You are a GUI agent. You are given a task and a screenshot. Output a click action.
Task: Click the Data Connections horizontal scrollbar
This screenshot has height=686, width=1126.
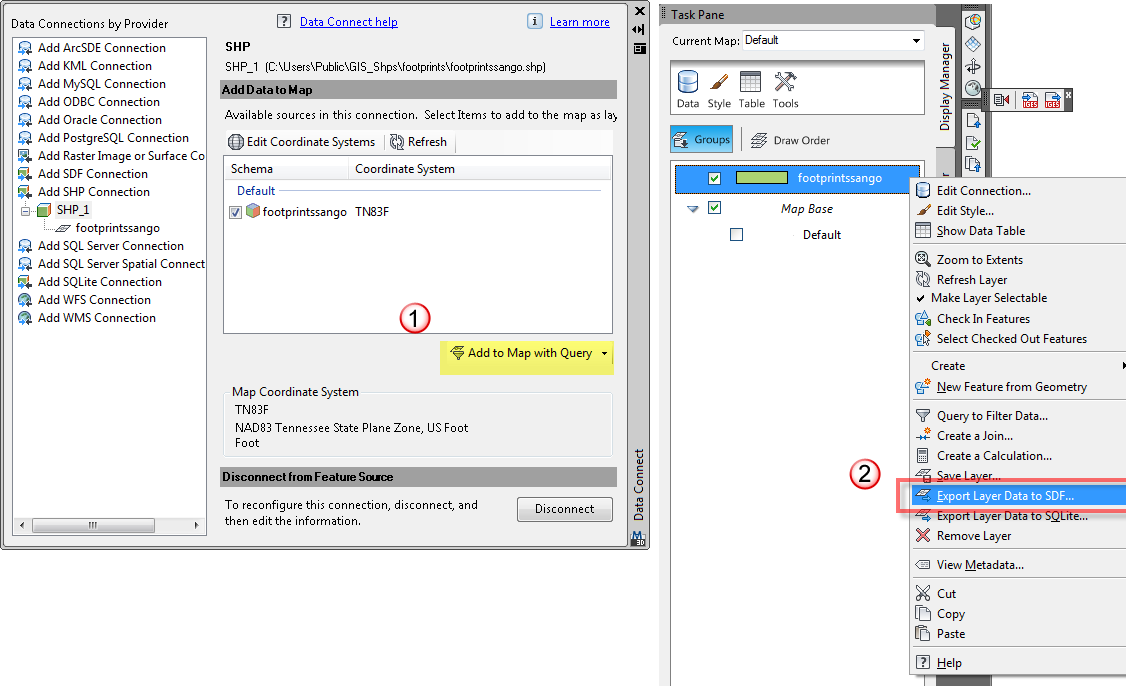[x=93, y=524]
